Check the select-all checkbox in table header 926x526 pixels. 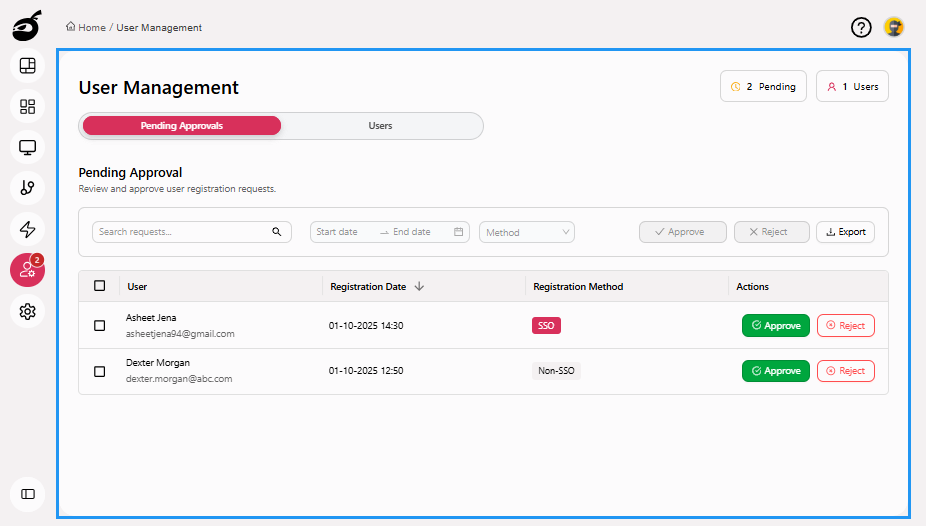[99, 286]
